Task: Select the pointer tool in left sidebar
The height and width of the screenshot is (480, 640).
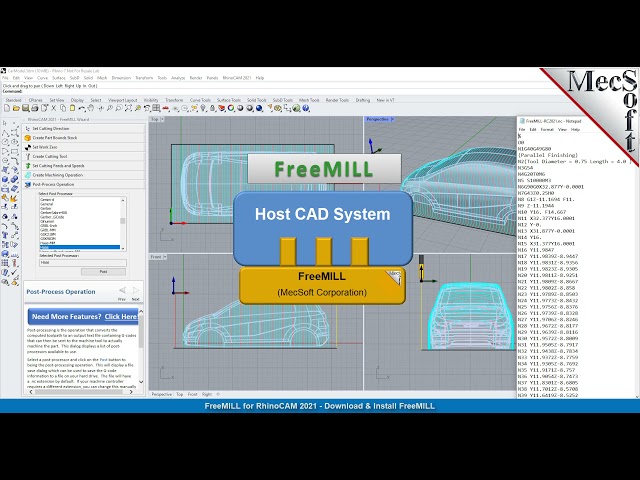Action: 4,123
